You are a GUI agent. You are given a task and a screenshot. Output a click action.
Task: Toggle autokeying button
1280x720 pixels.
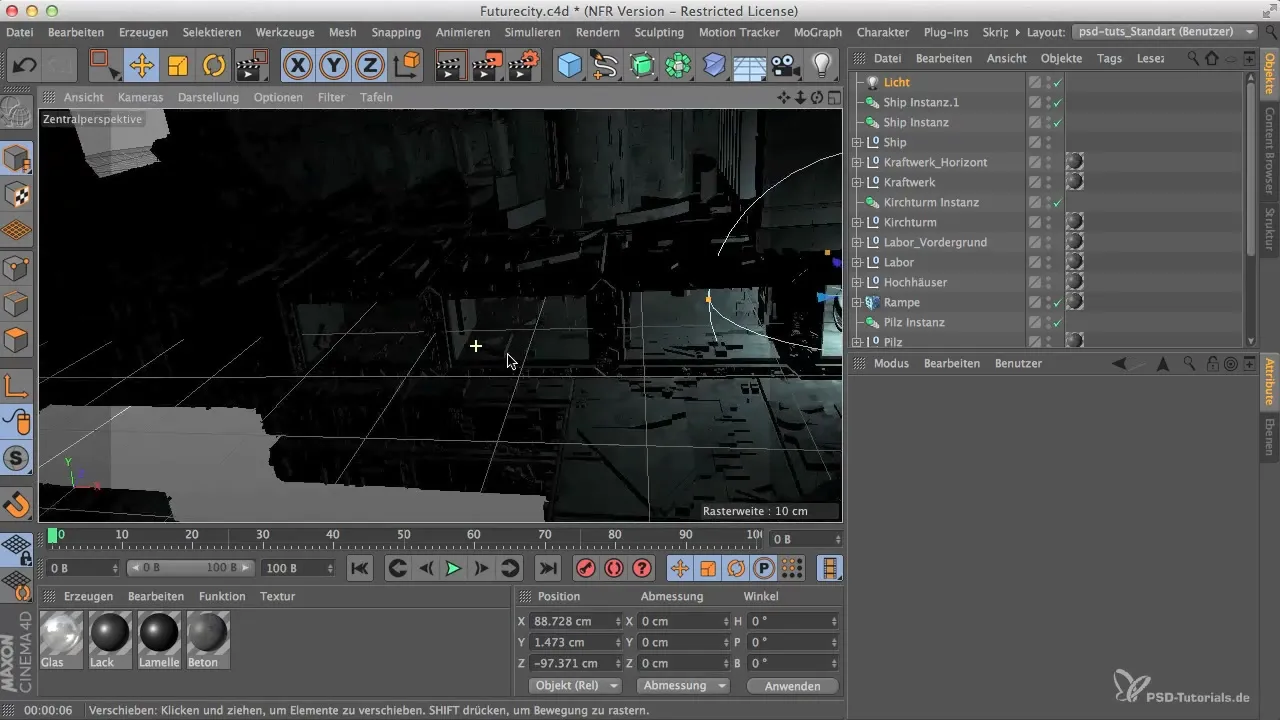click(613, 568)
